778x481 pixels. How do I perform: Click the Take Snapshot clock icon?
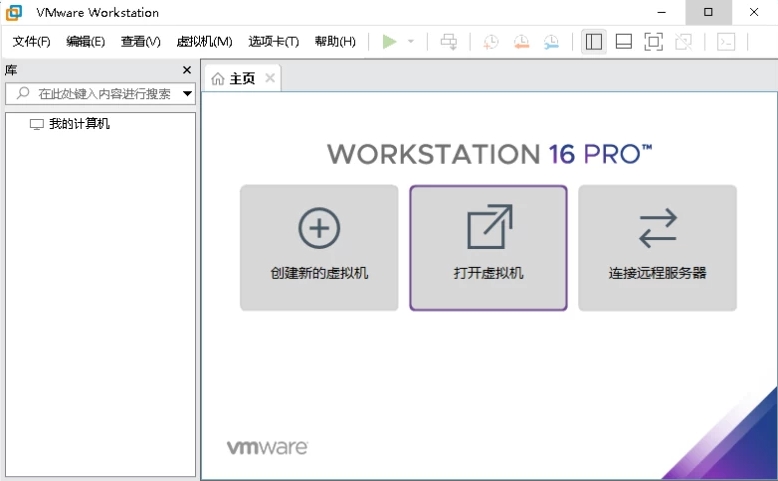pos(491,42)
